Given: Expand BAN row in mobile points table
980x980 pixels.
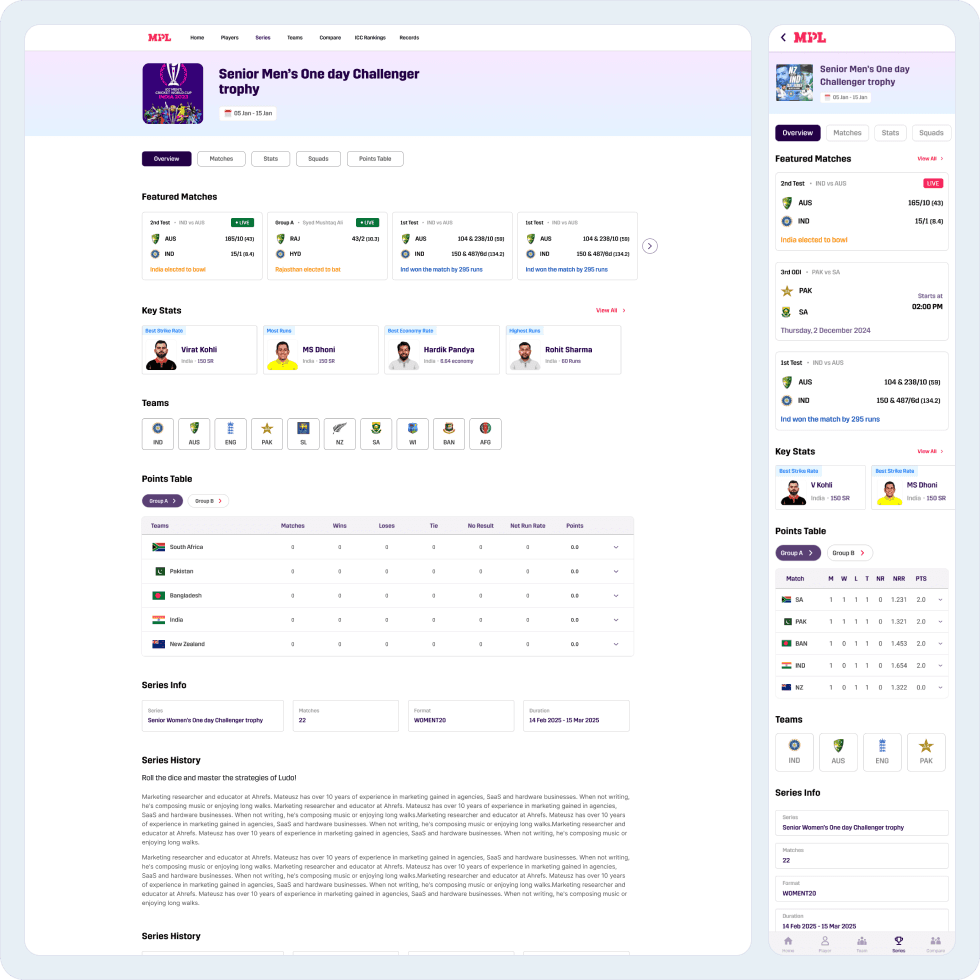Looking at the screenshot, I should click(x=940, y=644).
